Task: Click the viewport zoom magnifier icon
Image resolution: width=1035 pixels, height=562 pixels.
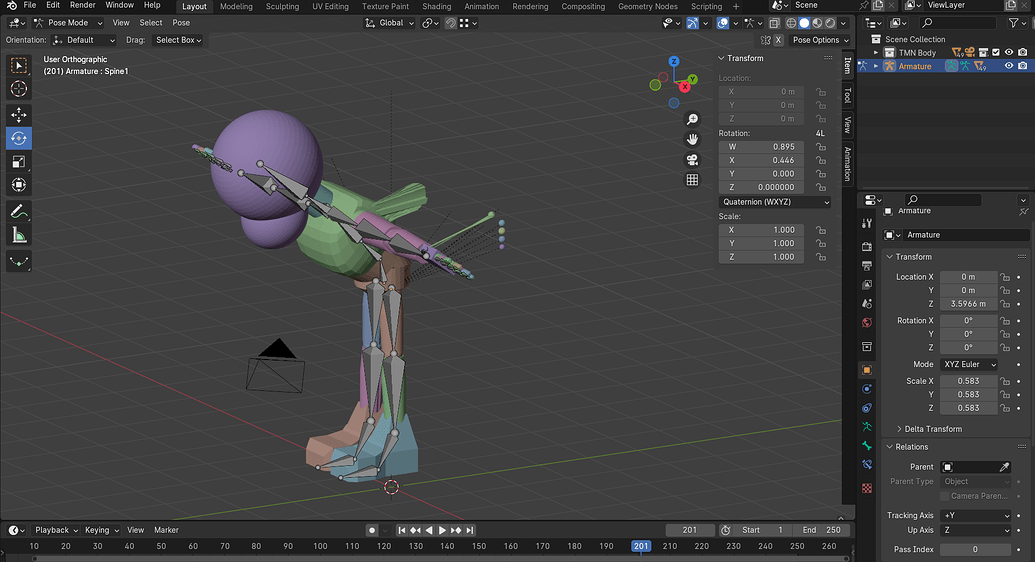Action: click(x=692, y=119)
